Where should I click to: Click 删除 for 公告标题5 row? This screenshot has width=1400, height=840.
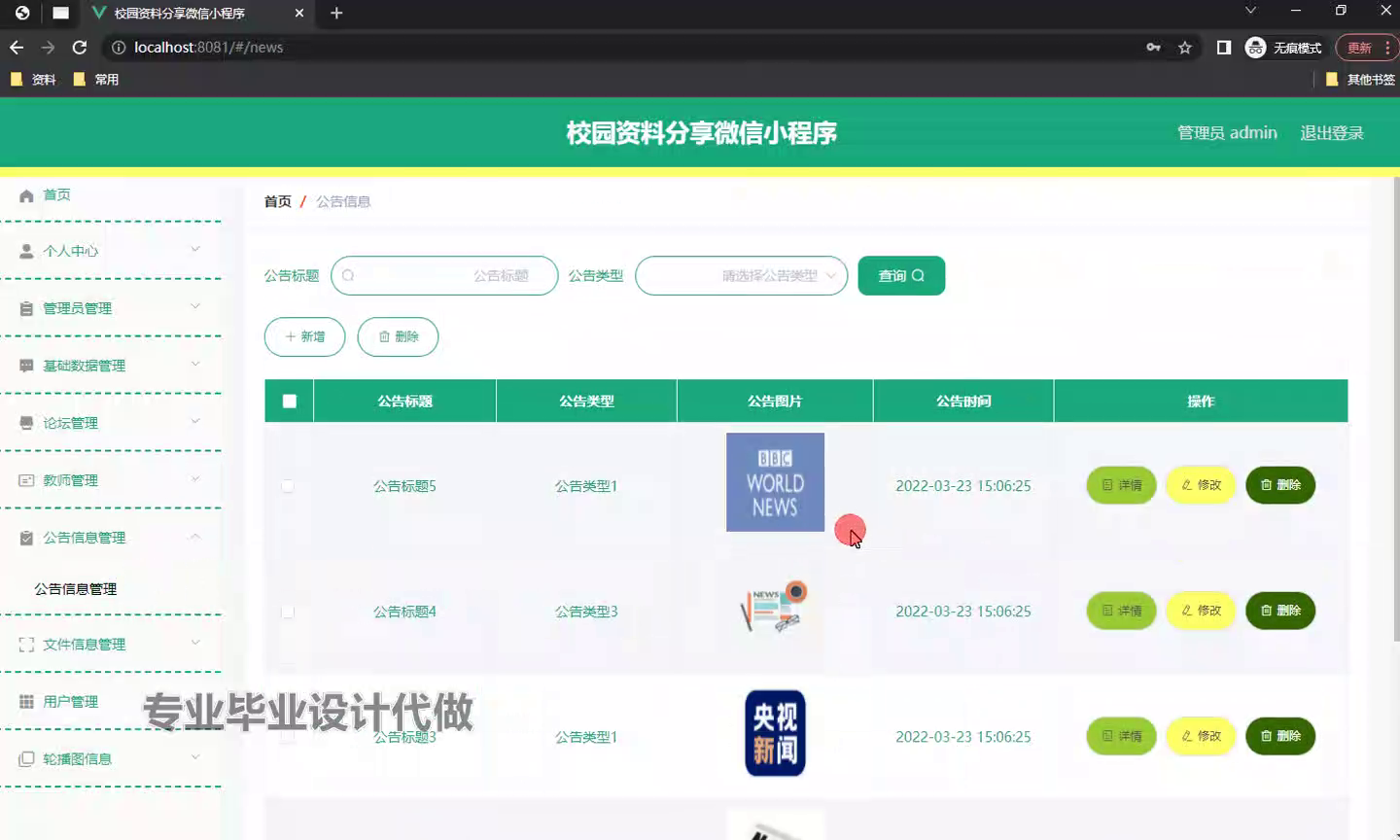click(x=1280, y=485)
